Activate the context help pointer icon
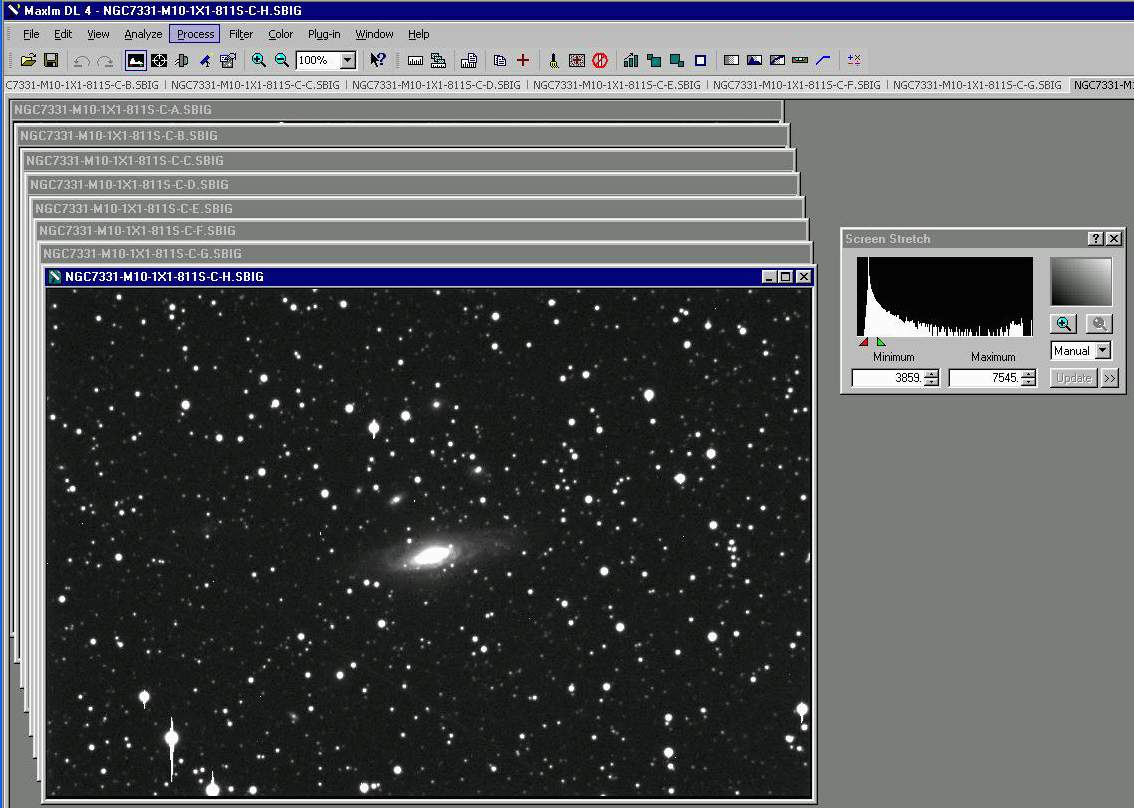The height and width of the screenshot is (808, 1134). coord(378,60)
